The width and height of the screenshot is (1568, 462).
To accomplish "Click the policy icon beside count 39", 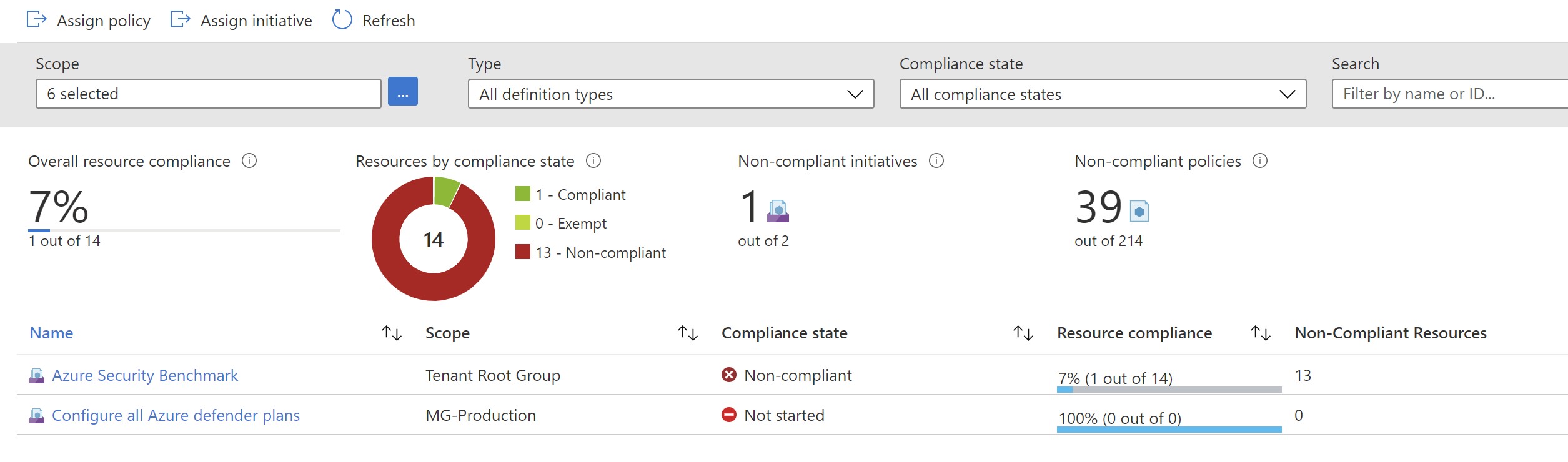I will 1139,211.
